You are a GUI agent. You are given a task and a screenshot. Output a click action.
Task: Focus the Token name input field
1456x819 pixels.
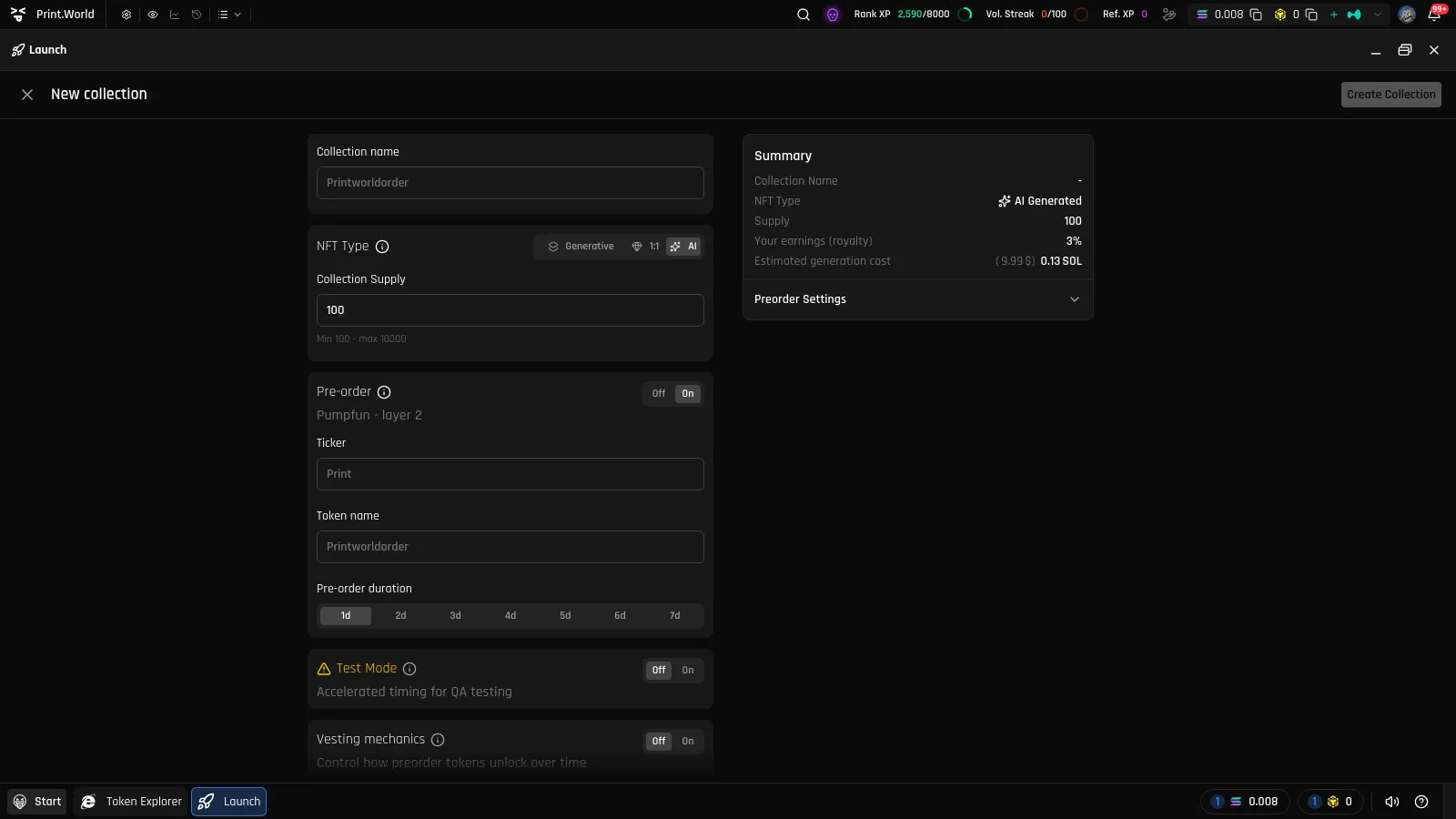click(x=510, y=547)
